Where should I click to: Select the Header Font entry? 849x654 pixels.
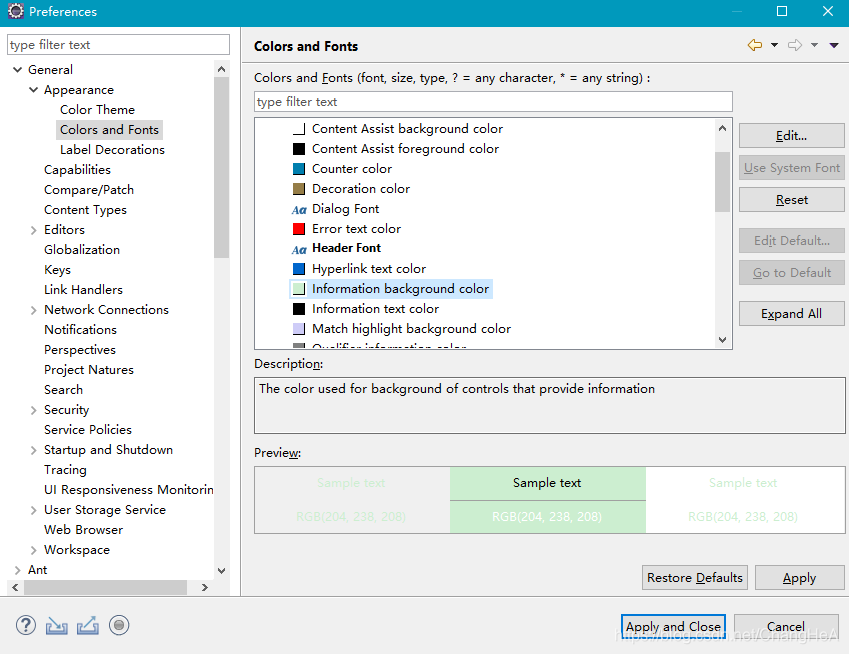tap(347, 248)
